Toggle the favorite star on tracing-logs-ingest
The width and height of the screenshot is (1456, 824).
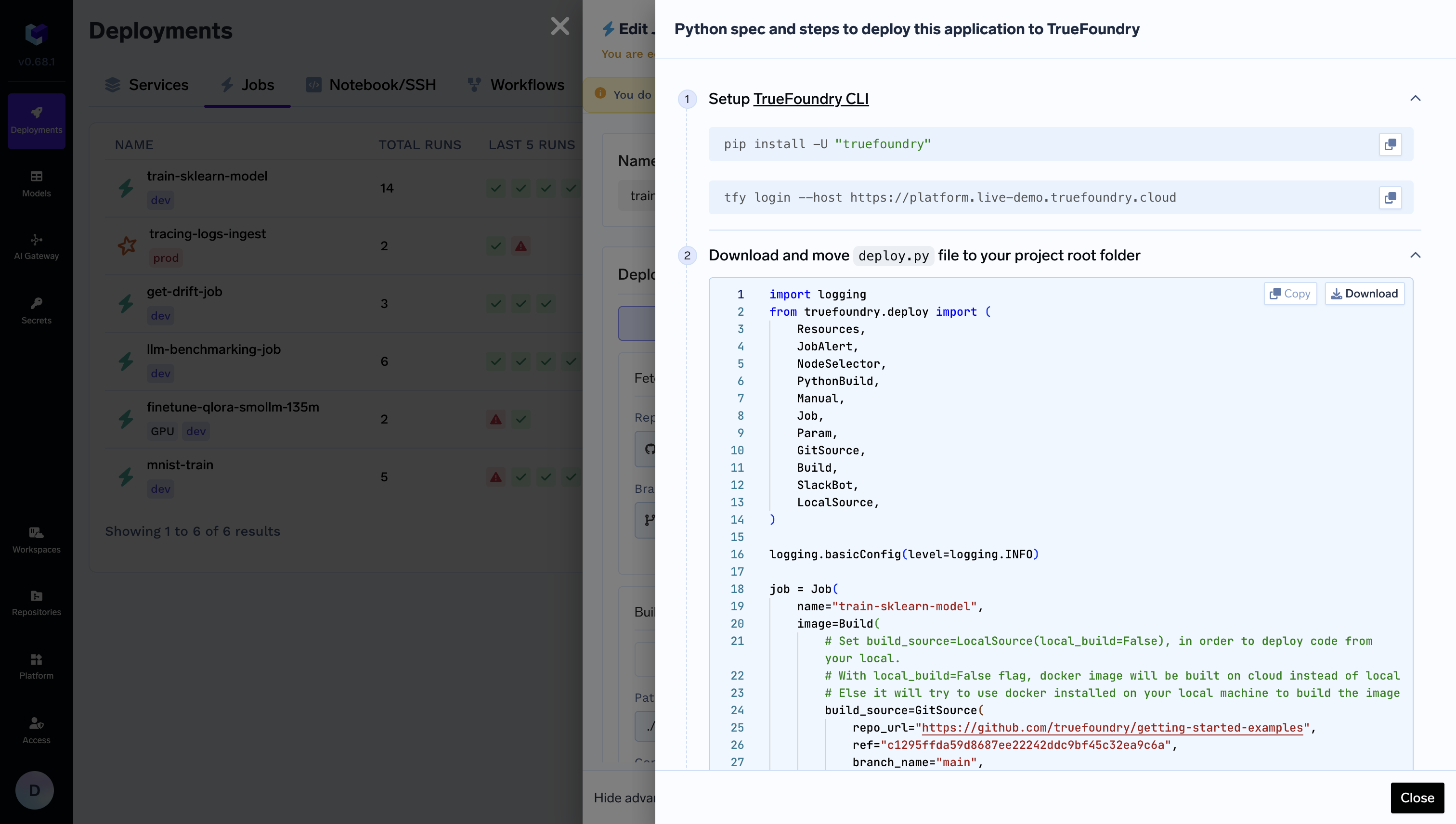coord(127,245)
